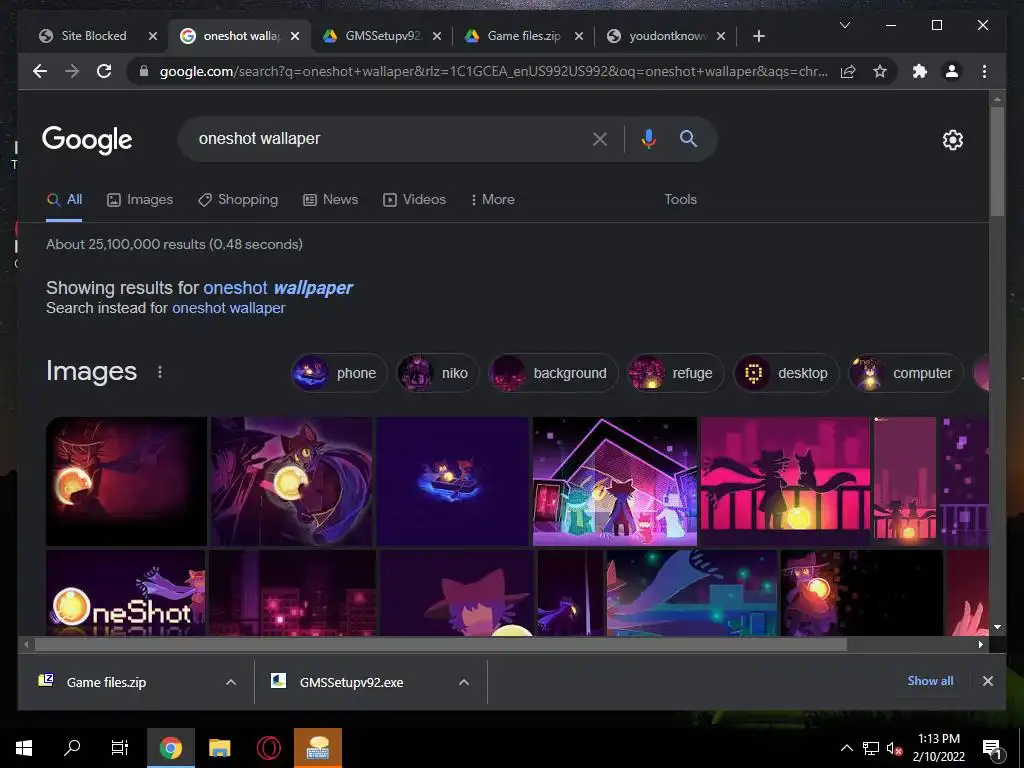Close the oneshot wallpaper tab
Image resolution: width=1024 pixels, height=768 pixels.
(295, 36)
